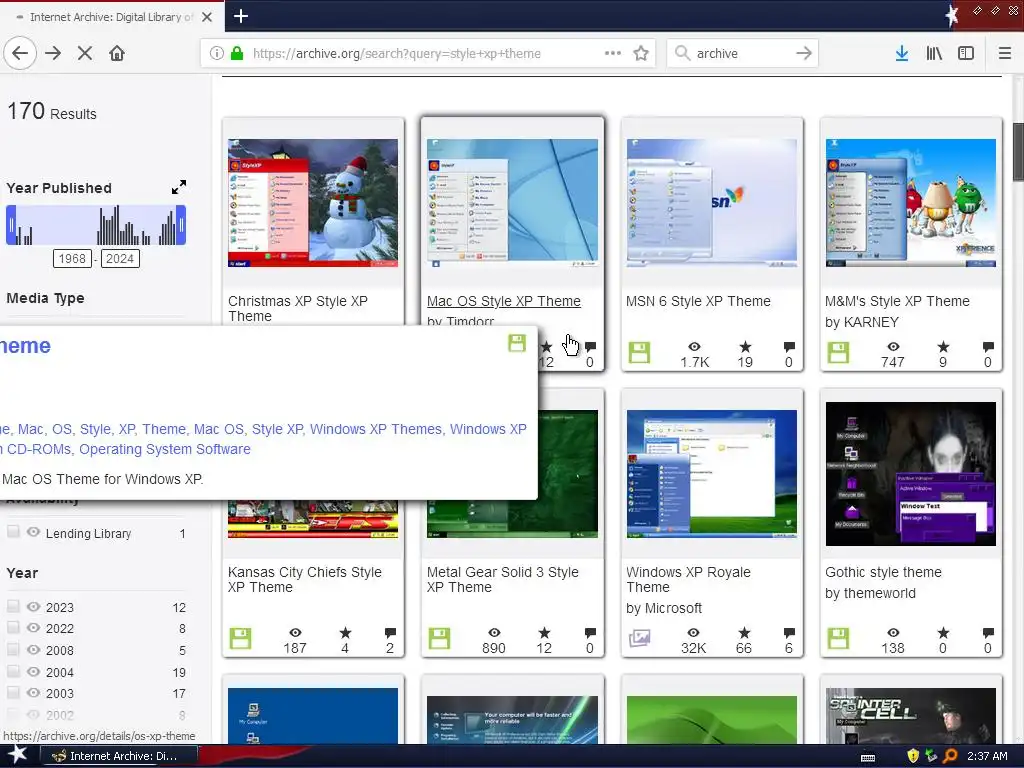
Task: Close the Internet Archive tab
Action: (x=207, y=17)
